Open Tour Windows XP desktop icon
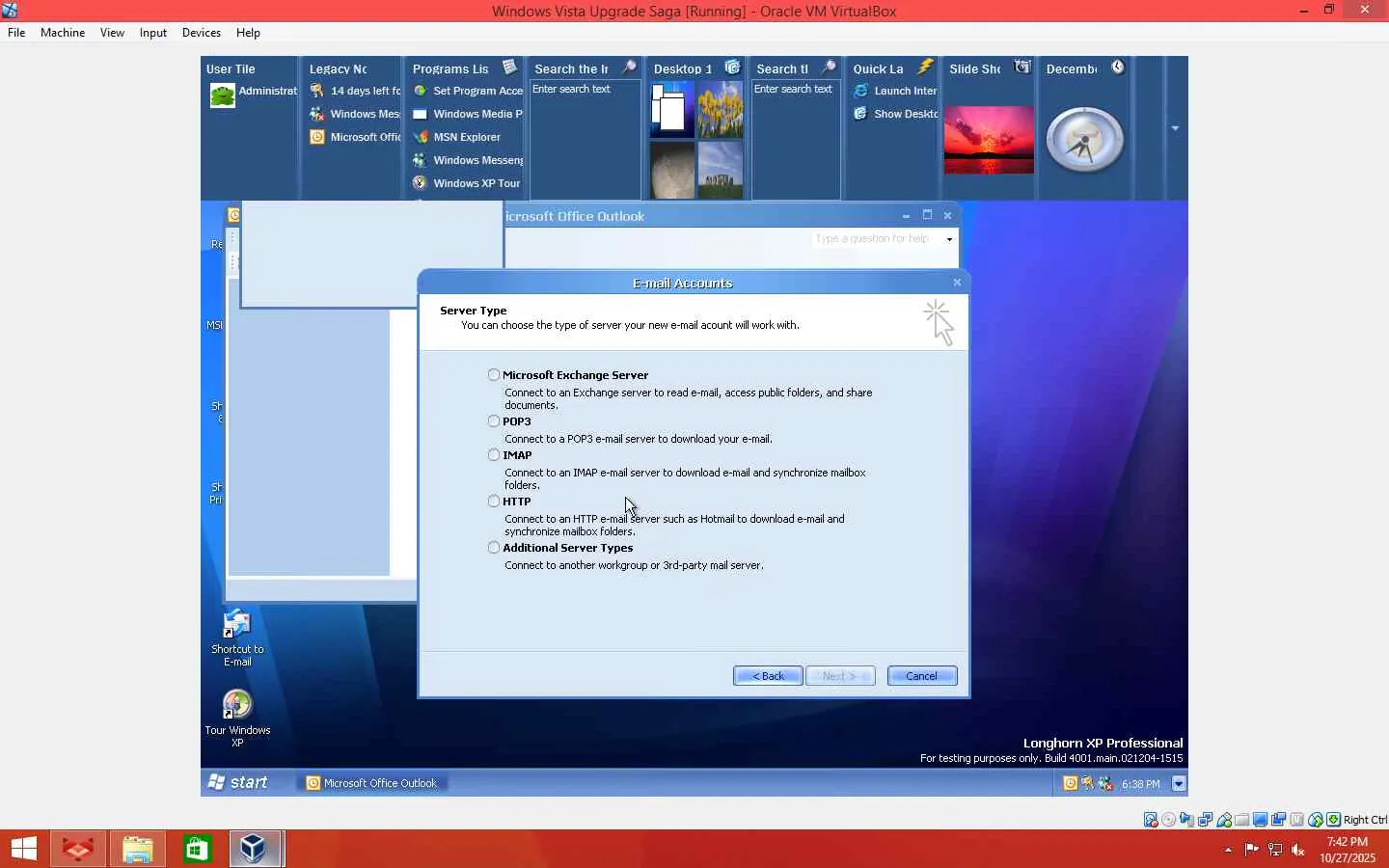This screenshot has height=868, width=1389. tap(237, 719)
